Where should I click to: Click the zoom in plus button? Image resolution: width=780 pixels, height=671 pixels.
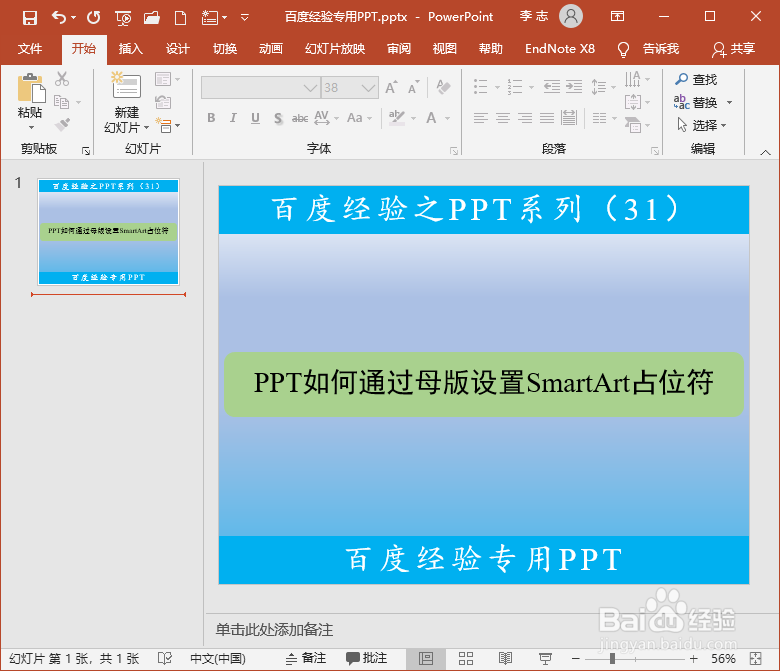(x=694, y=659)
